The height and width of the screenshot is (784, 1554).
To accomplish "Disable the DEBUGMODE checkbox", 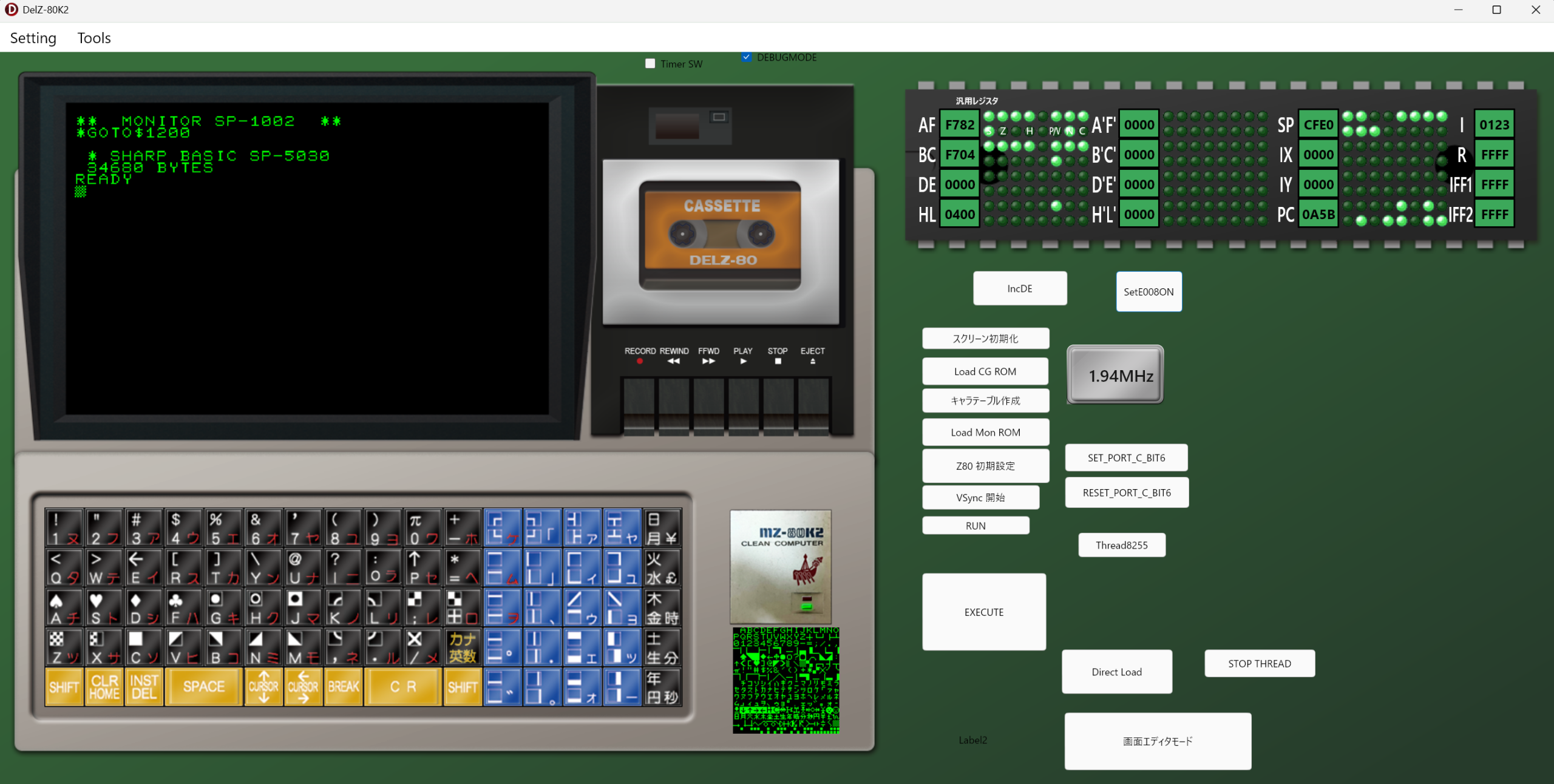I will click(747, 56).
